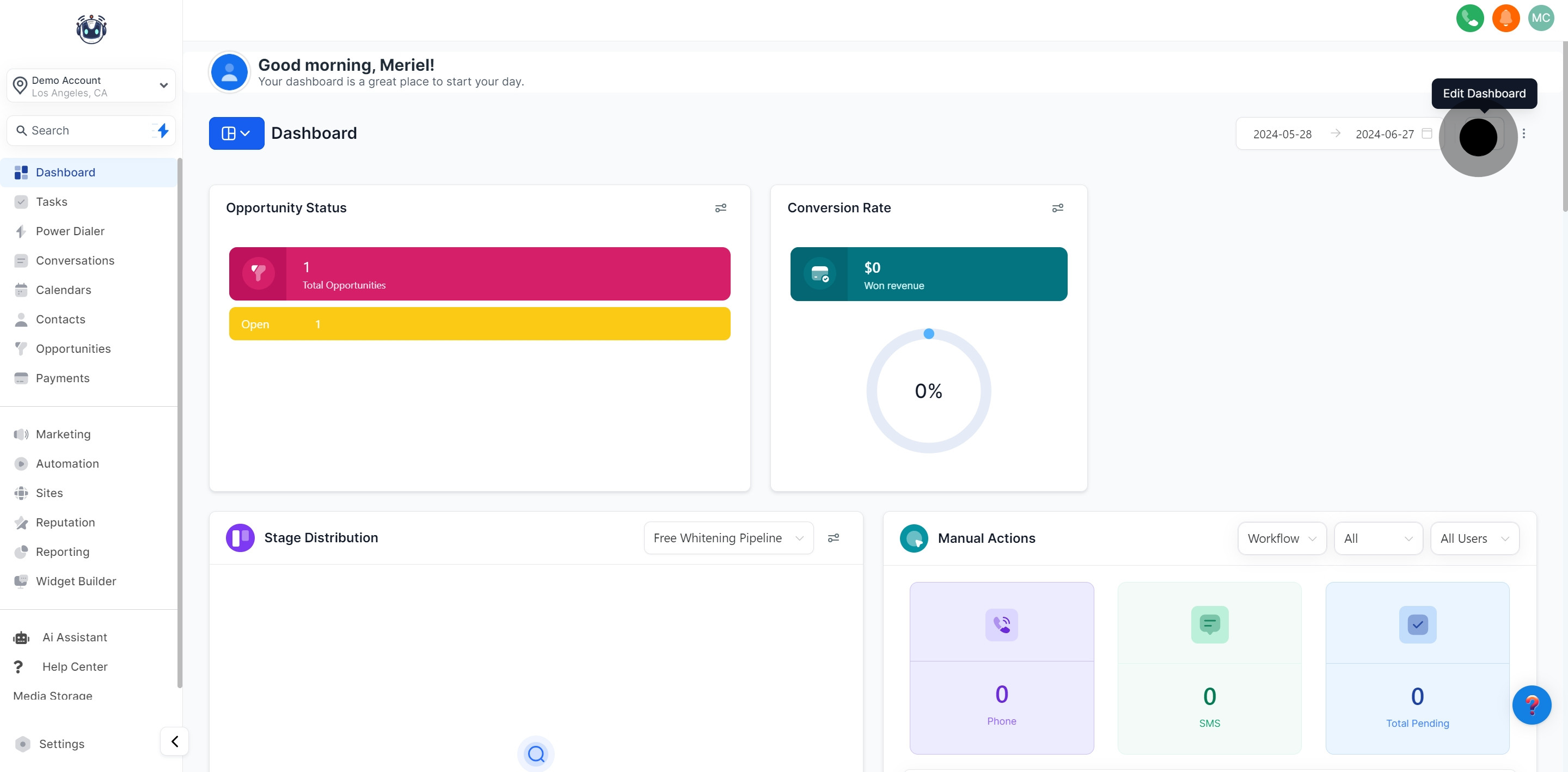Click the MC user avatar

1541,19
